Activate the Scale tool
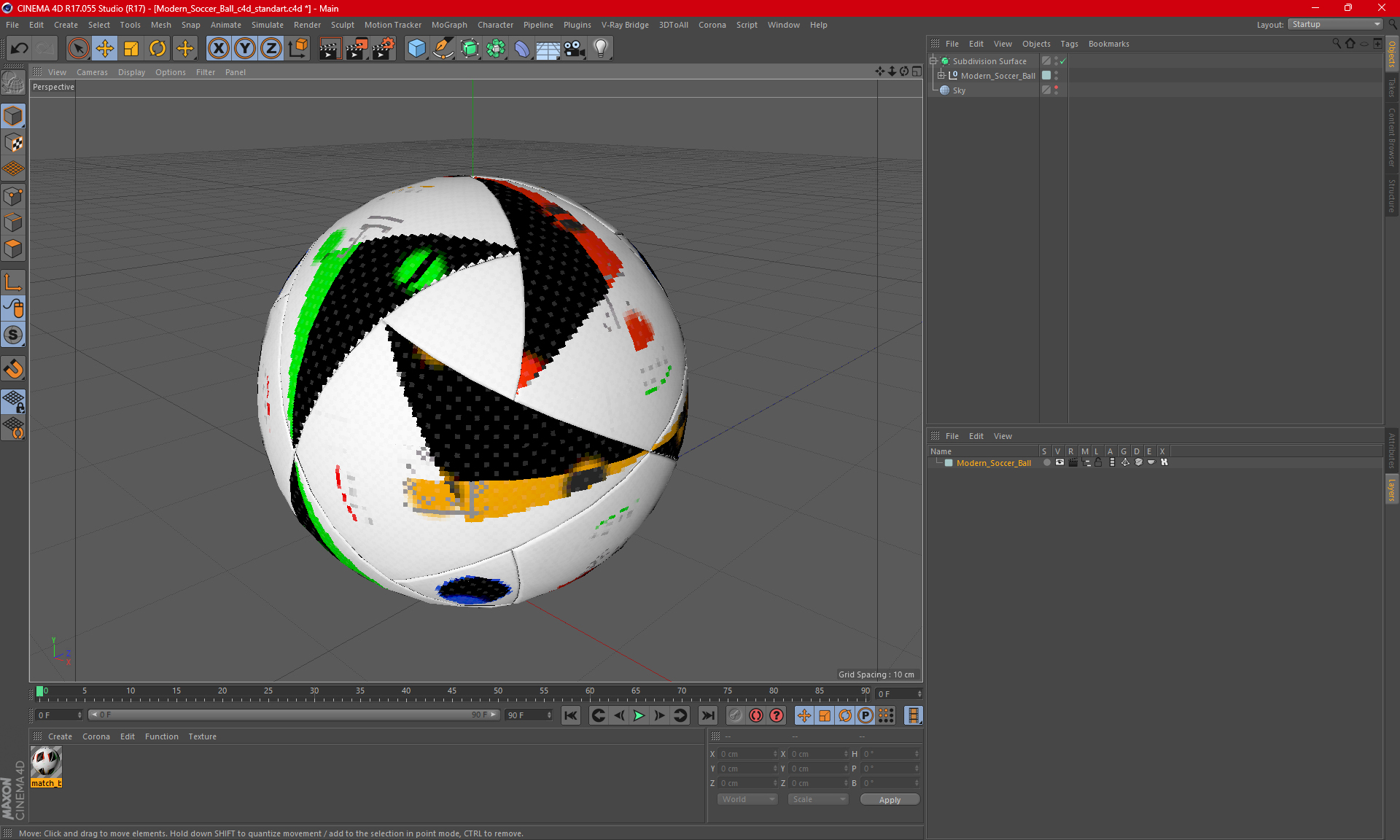1400x840 pixels. (x=131, y=49)
